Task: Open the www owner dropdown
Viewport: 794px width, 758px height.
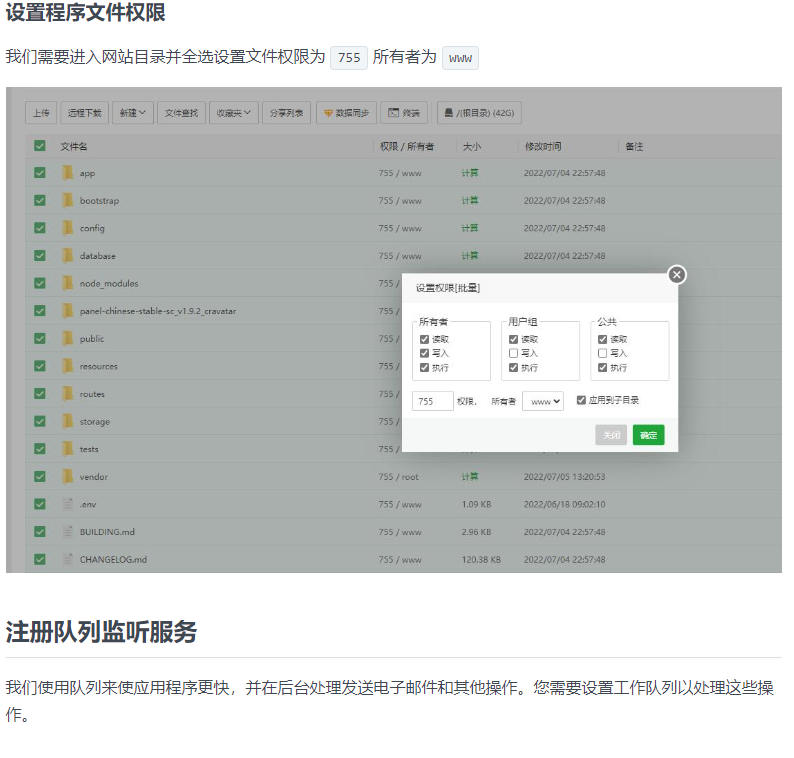Action: point(543,401)
